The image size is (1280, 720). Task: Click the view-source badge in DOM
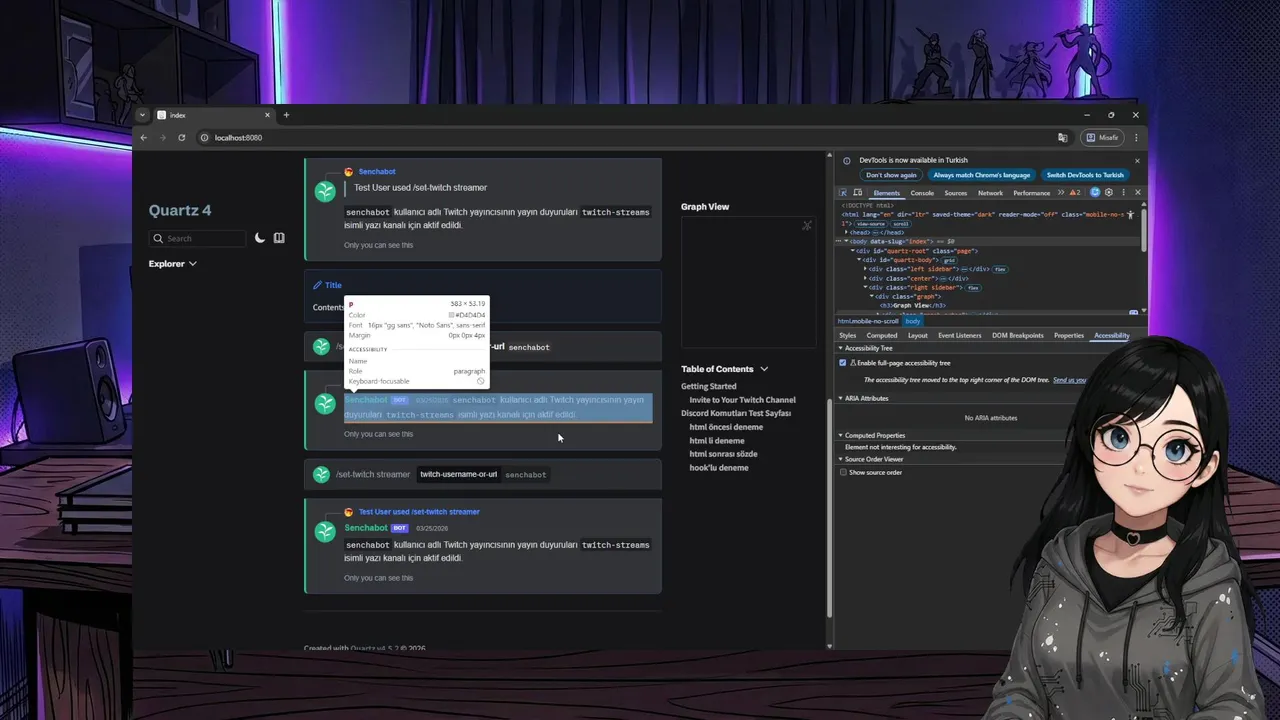(x=870, y=224)
